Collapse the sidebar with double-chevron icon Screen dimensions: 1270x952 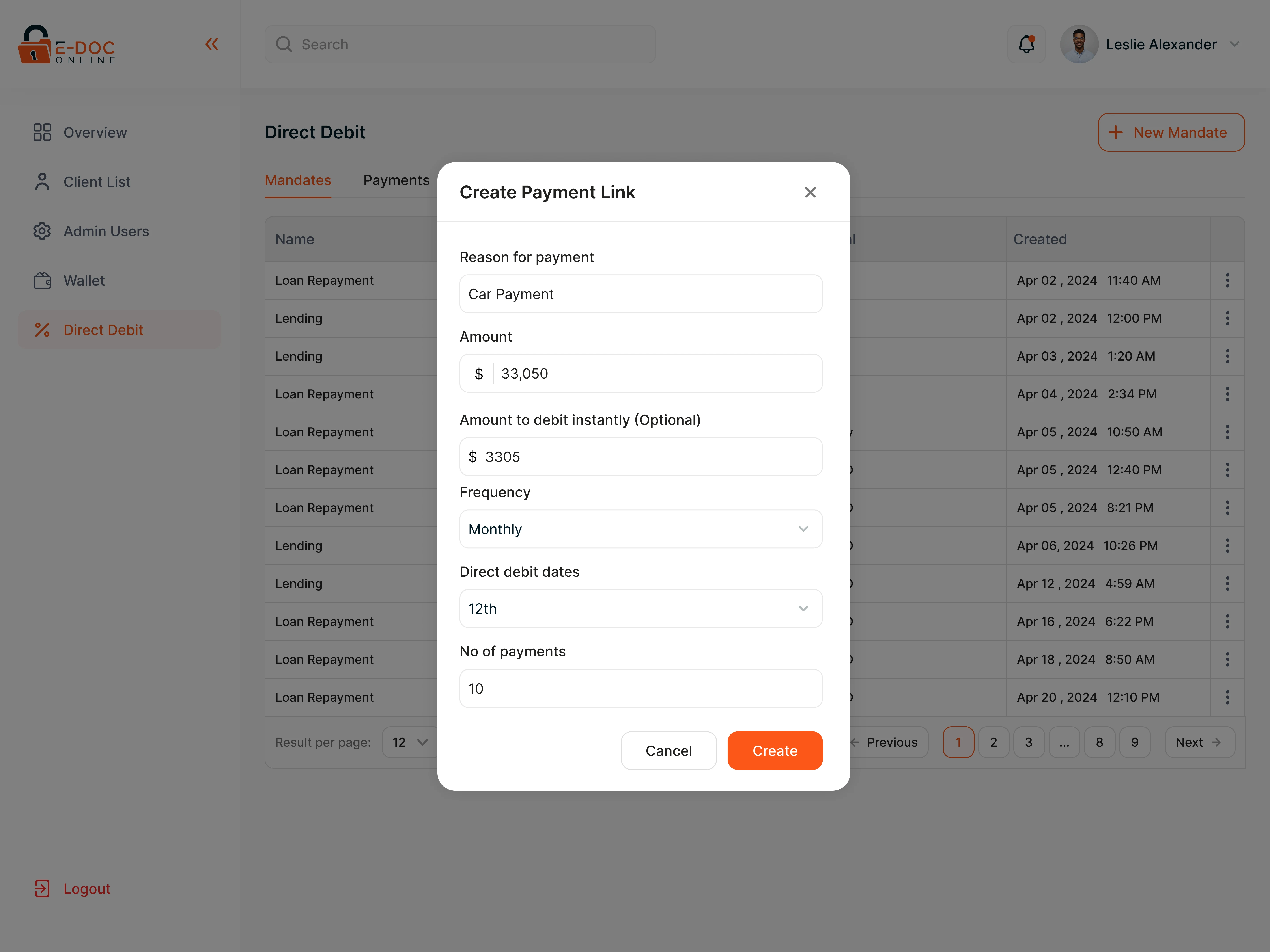click(x=212, y=44)
